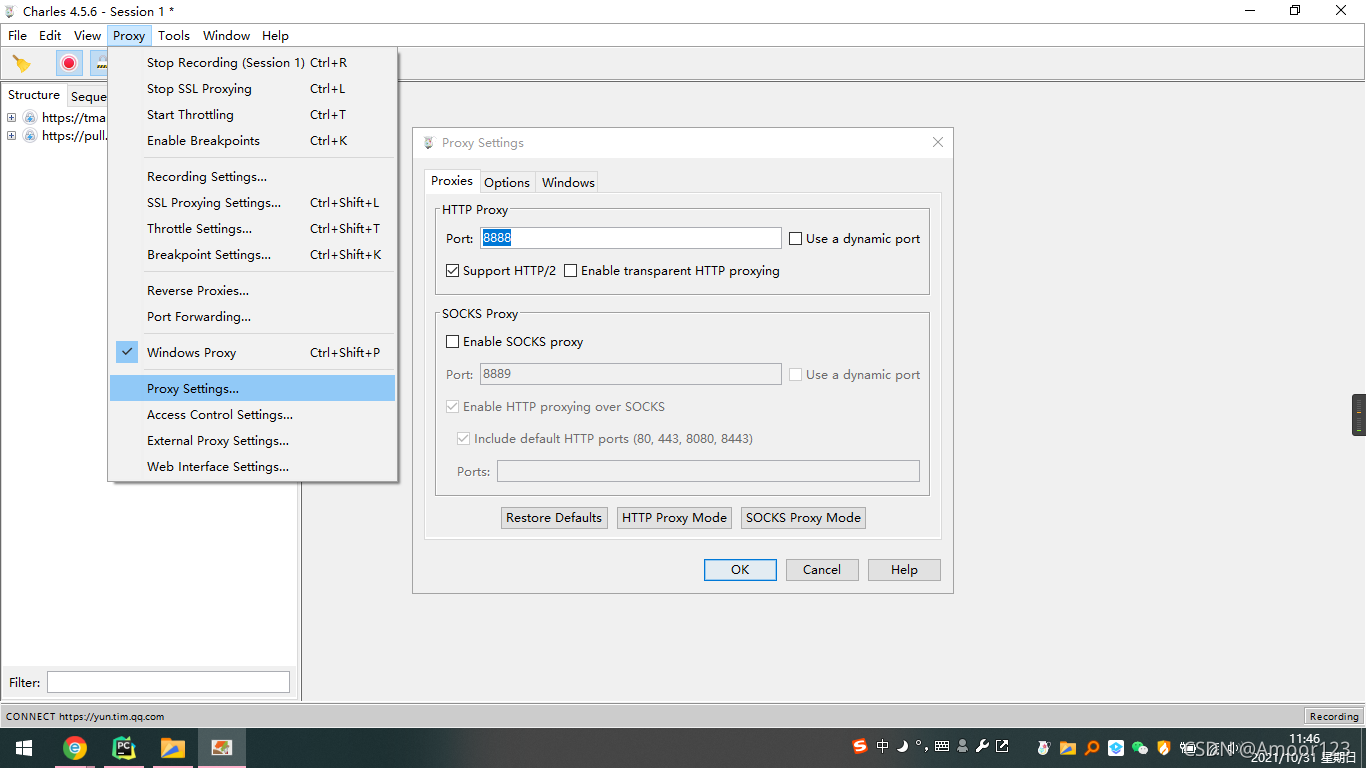Image resolution: width=1366 pixels, height=768 pixels.
Task: Open the Tools menu
Action: [x=174, y=35]
